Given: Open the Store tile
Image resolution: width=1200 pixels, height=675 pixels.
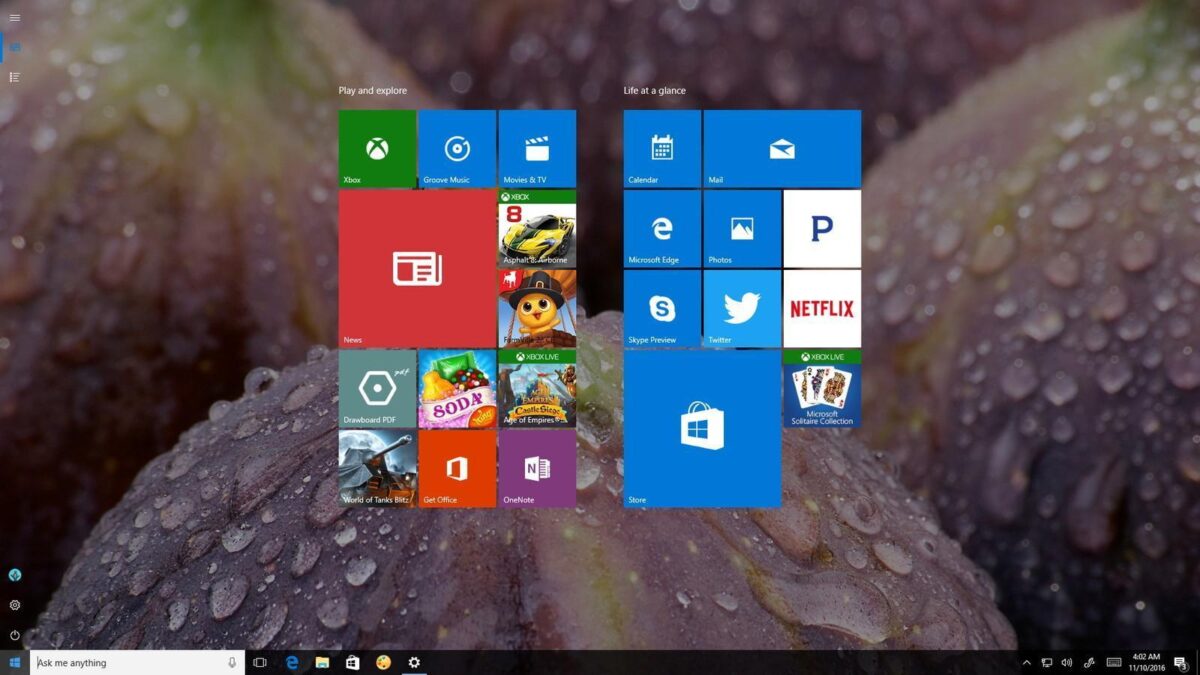Looking at the screenshot, I should 700,430.
